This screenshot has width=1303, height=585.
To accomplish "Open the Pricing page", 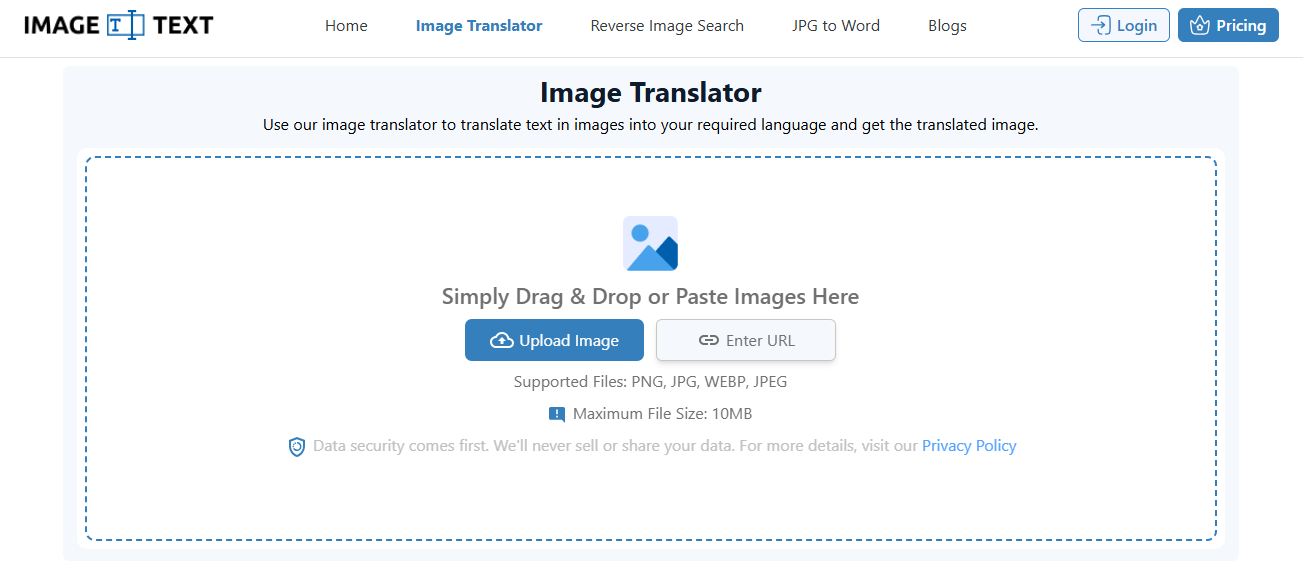I will point(1228,25).
